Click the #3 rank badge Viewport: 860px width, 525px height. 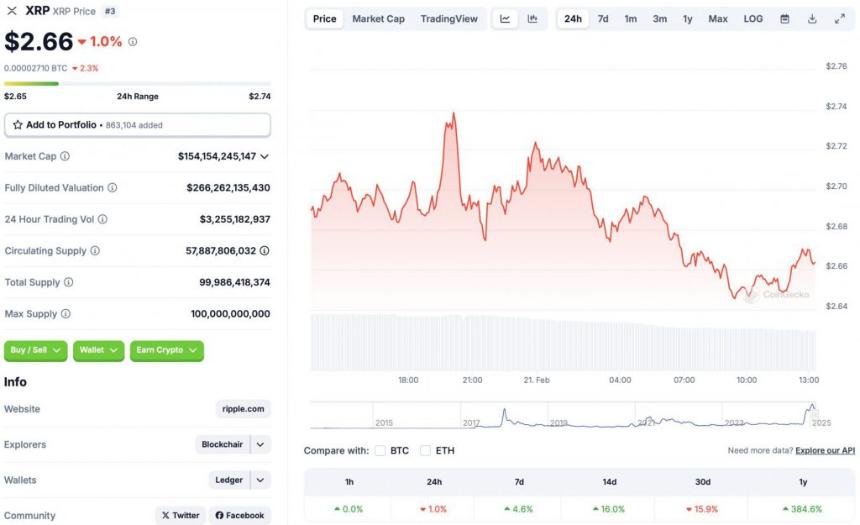coord(110,11)
